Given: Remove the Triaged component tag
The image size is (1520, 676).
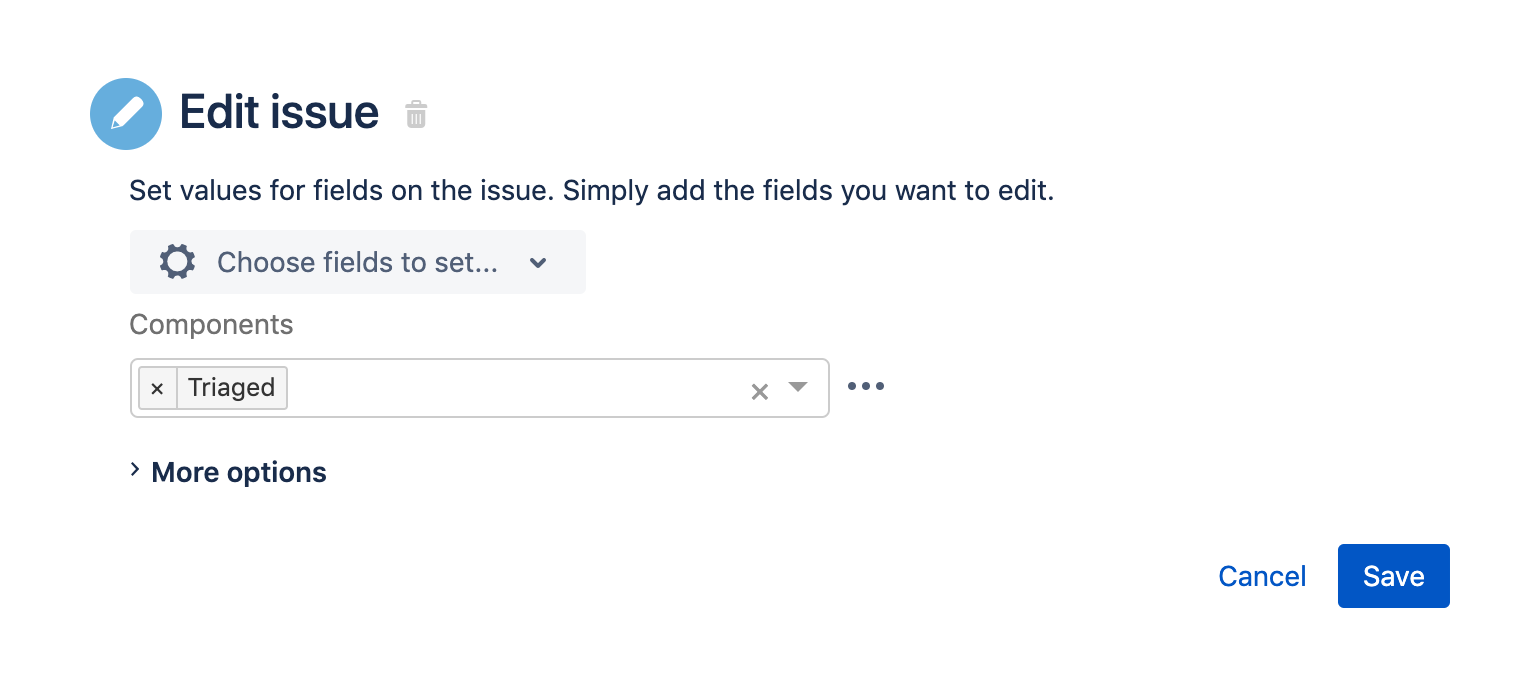Looking at the screenshot, I should click(157, 388).
